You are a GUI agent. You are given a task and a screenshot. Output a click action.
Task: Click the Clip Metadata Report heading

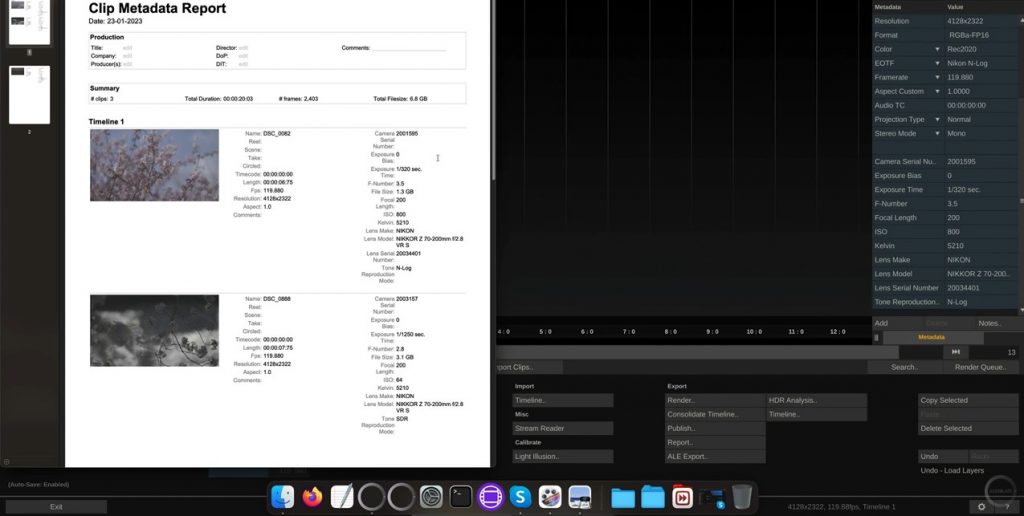point(157,8)
